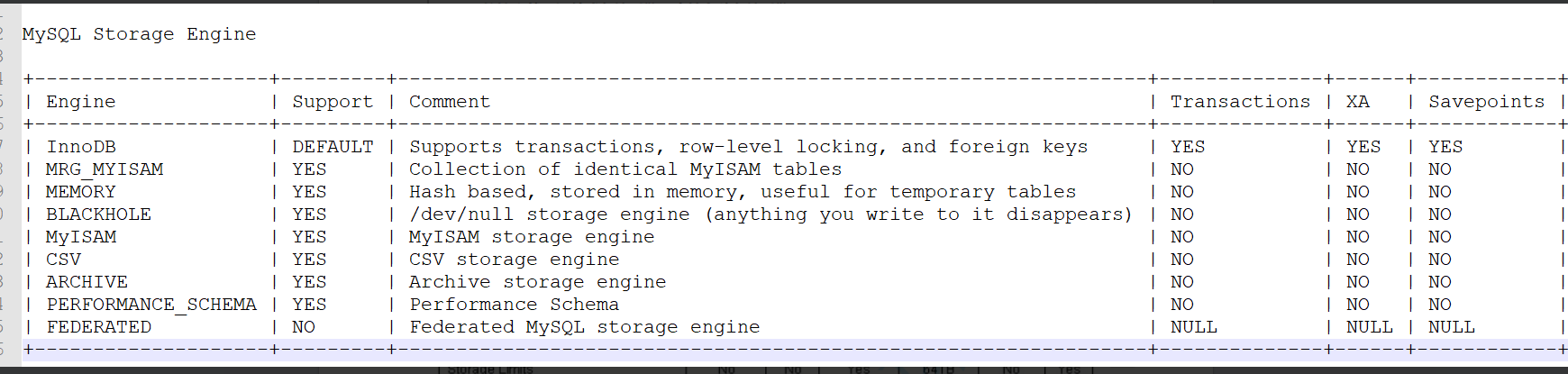The image size is (1568, 374).
Task: Click the DEFAULT support value
Action: pyautogui.click(x=333, y=147)
